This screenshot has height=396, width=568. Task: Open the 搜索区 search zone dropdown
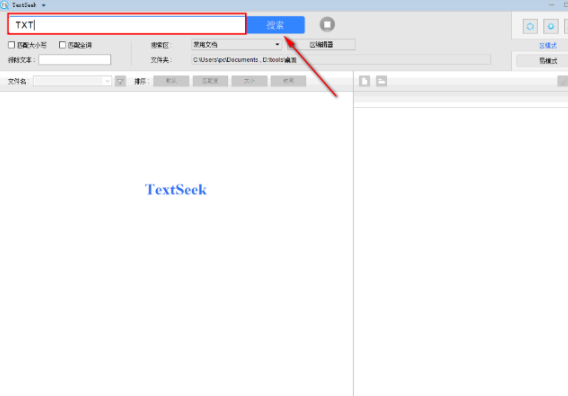tap(237, 45)
